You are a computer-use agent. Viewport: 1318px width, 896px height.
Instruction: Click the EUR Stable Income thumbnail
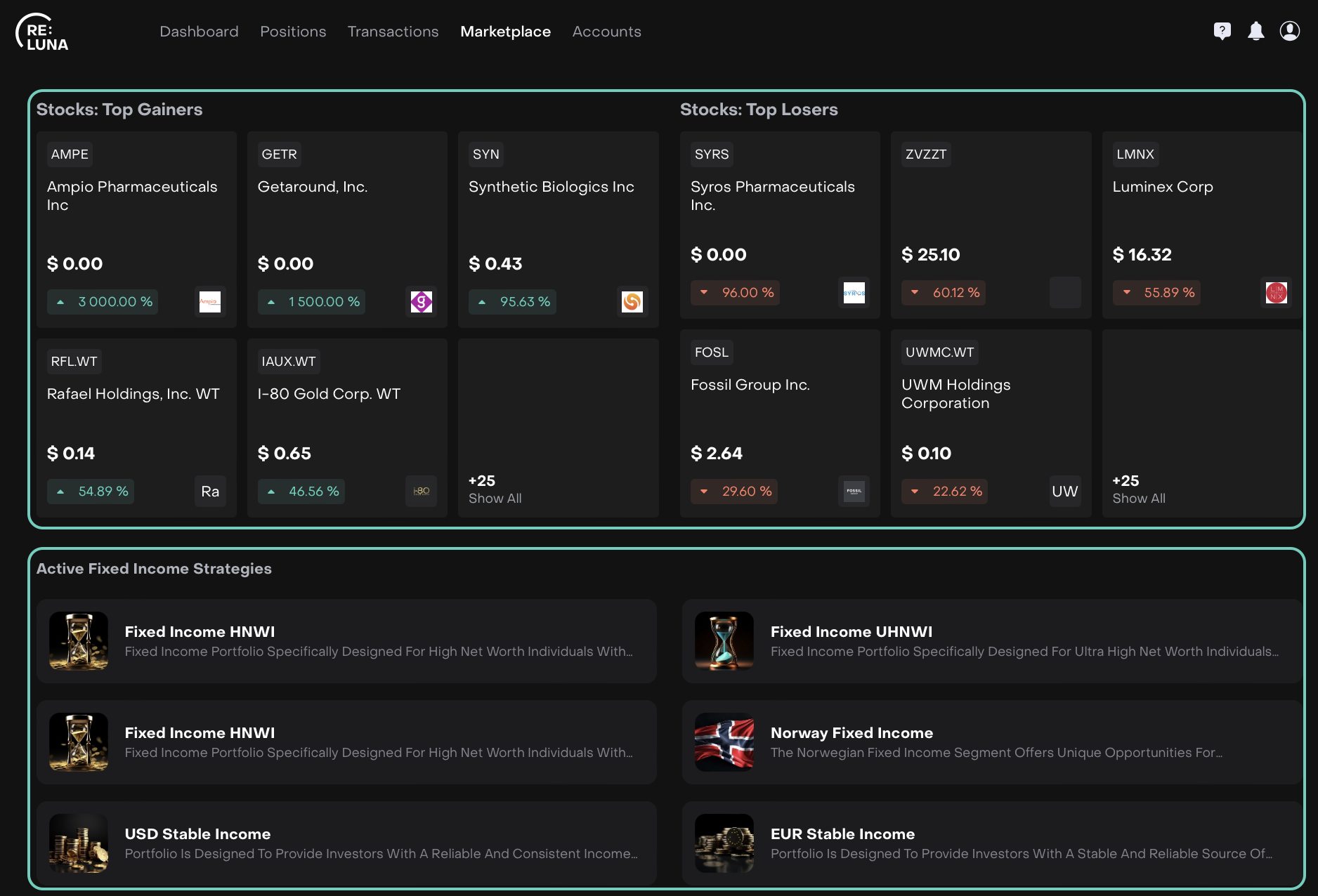pyautogui.click(x=724, y=843)
